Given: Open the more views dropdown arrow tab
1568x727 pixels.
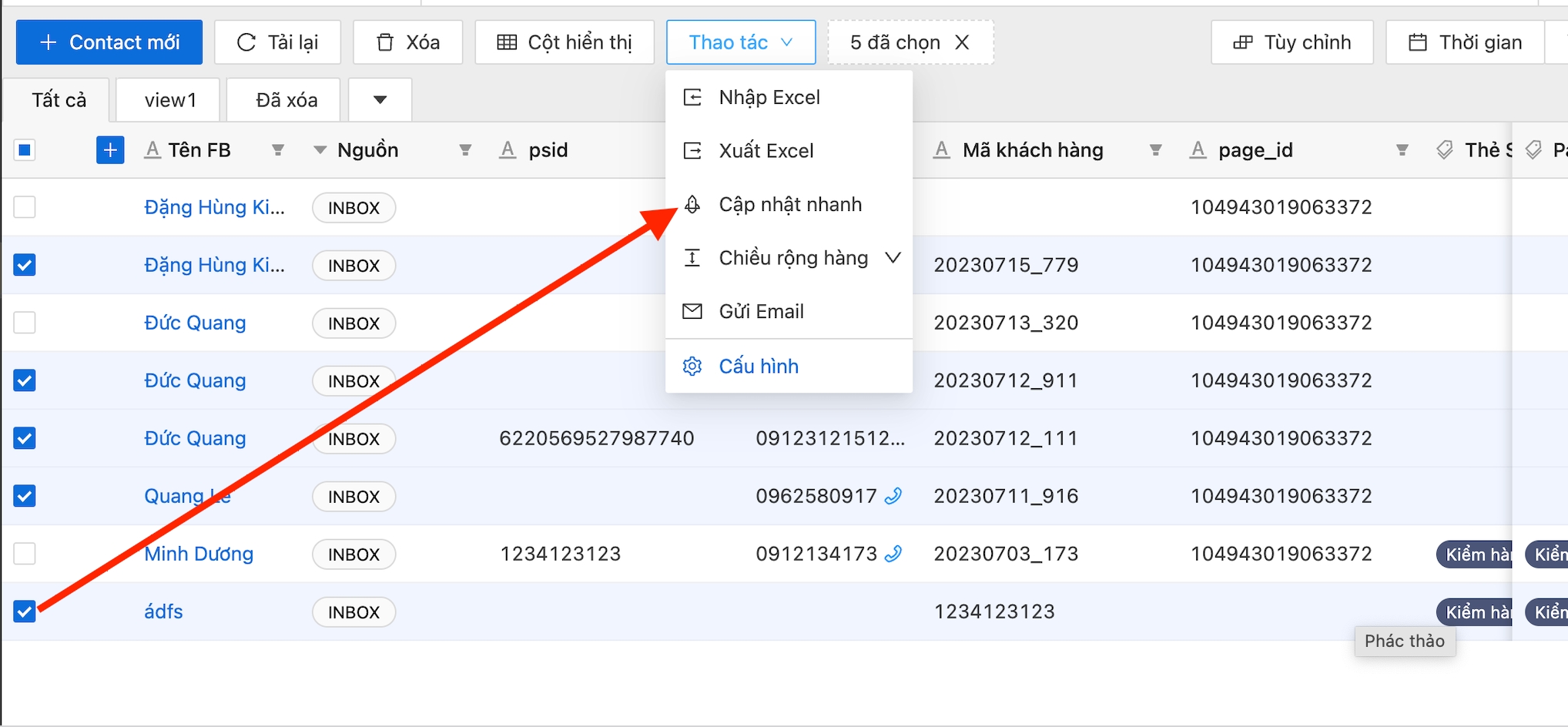Looking at the screenshot, I should tap(380, 100).
